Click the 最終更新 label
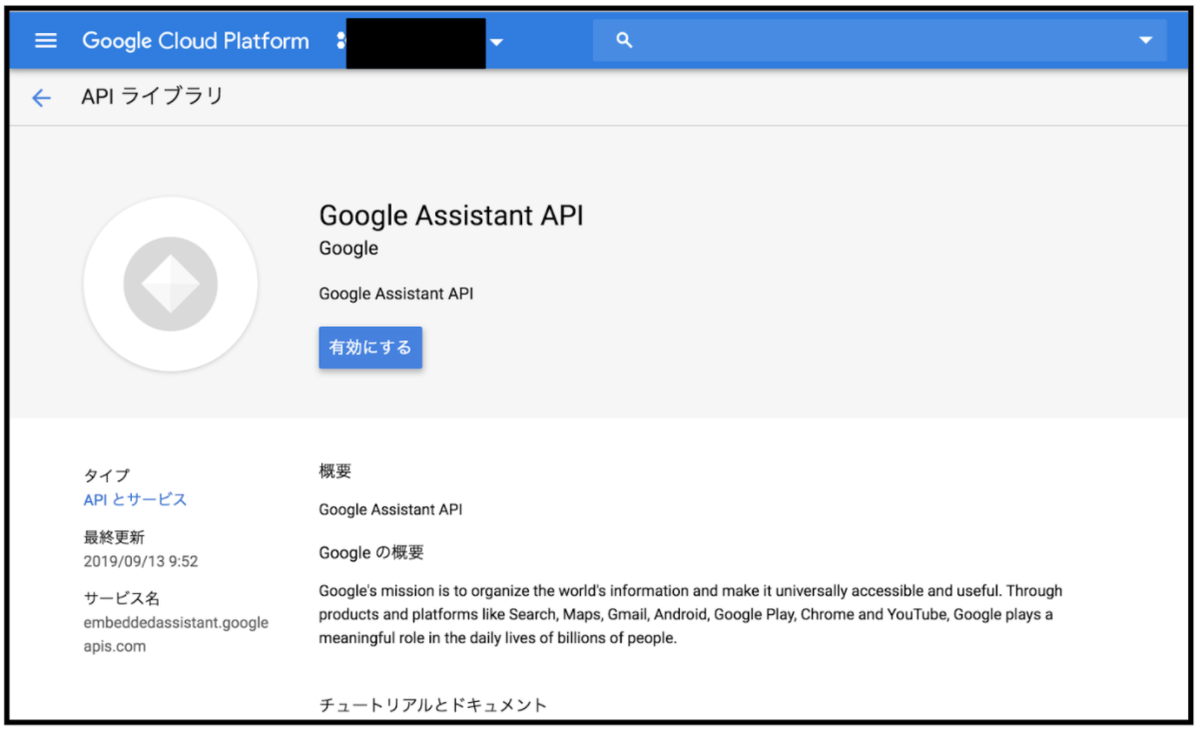Viewport: 1200px width, 733px height. tap(115, 537)
